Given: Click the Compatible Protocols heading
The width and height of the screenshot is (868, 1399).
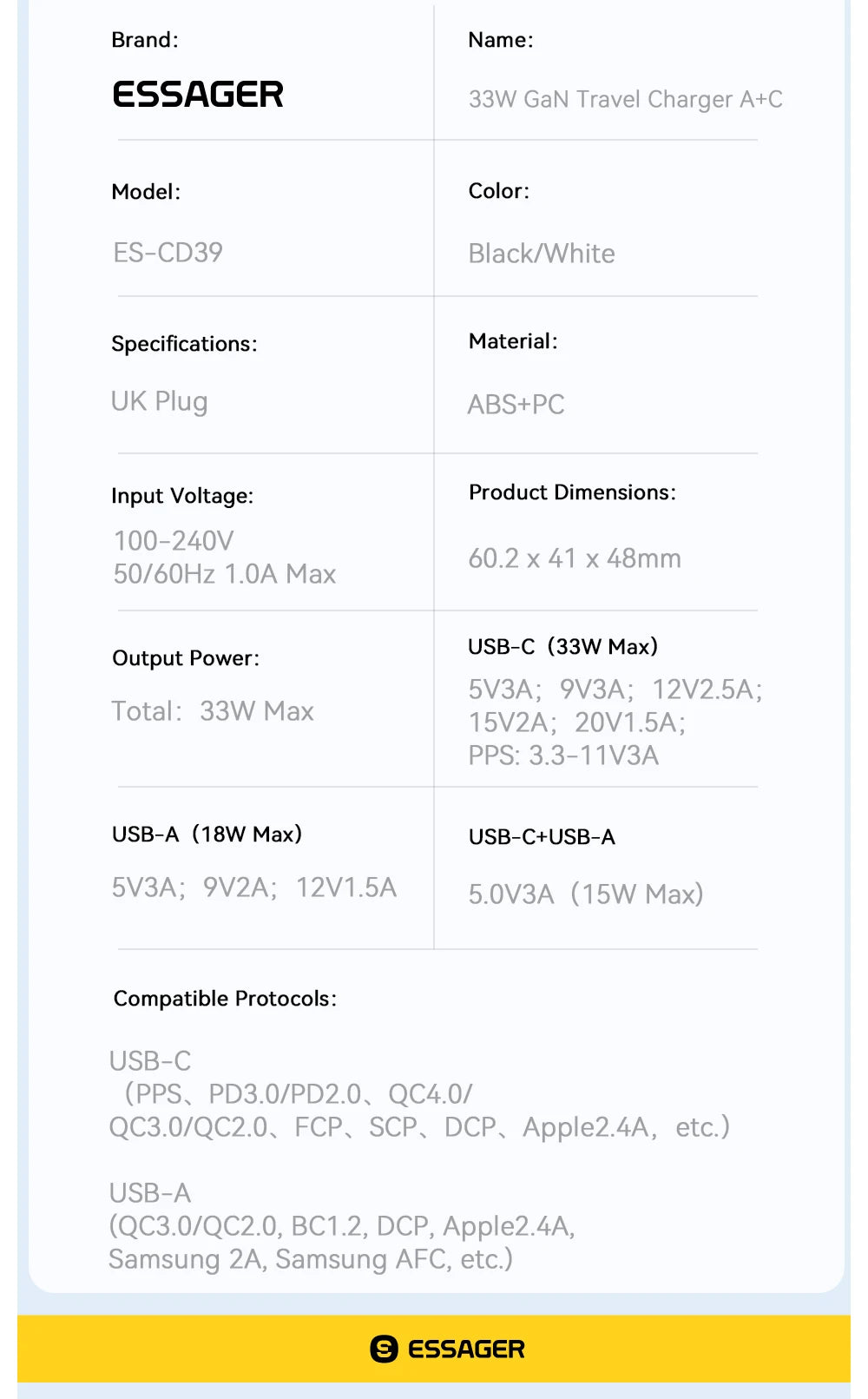Looking at the screenshot, I should coord(225,999).
